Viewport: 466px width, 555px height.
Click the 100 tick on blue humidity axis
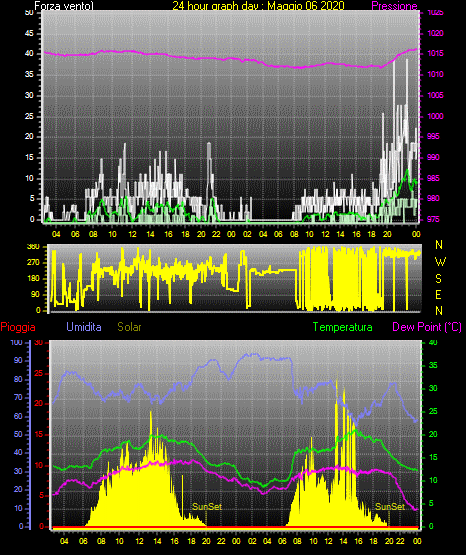[16, 342]
